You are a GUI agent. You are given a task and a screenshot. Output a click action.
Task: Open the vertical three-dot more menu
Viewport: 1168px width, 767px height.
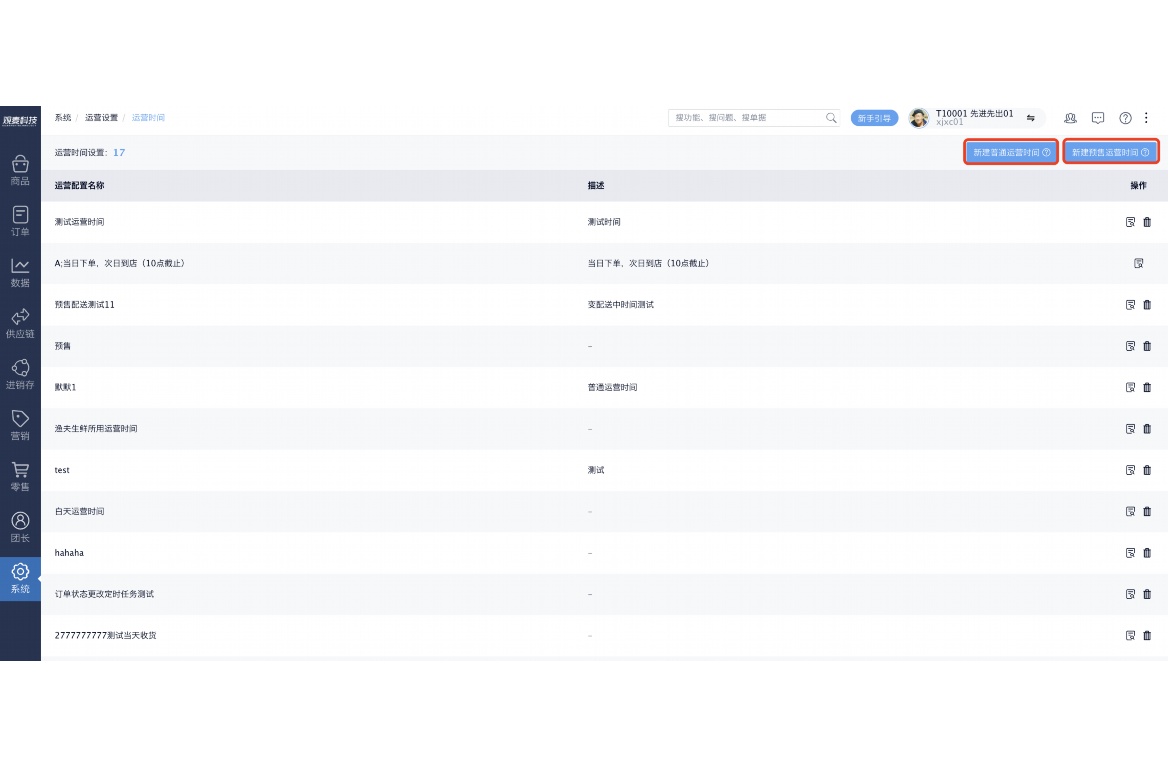click(1147, 118)
